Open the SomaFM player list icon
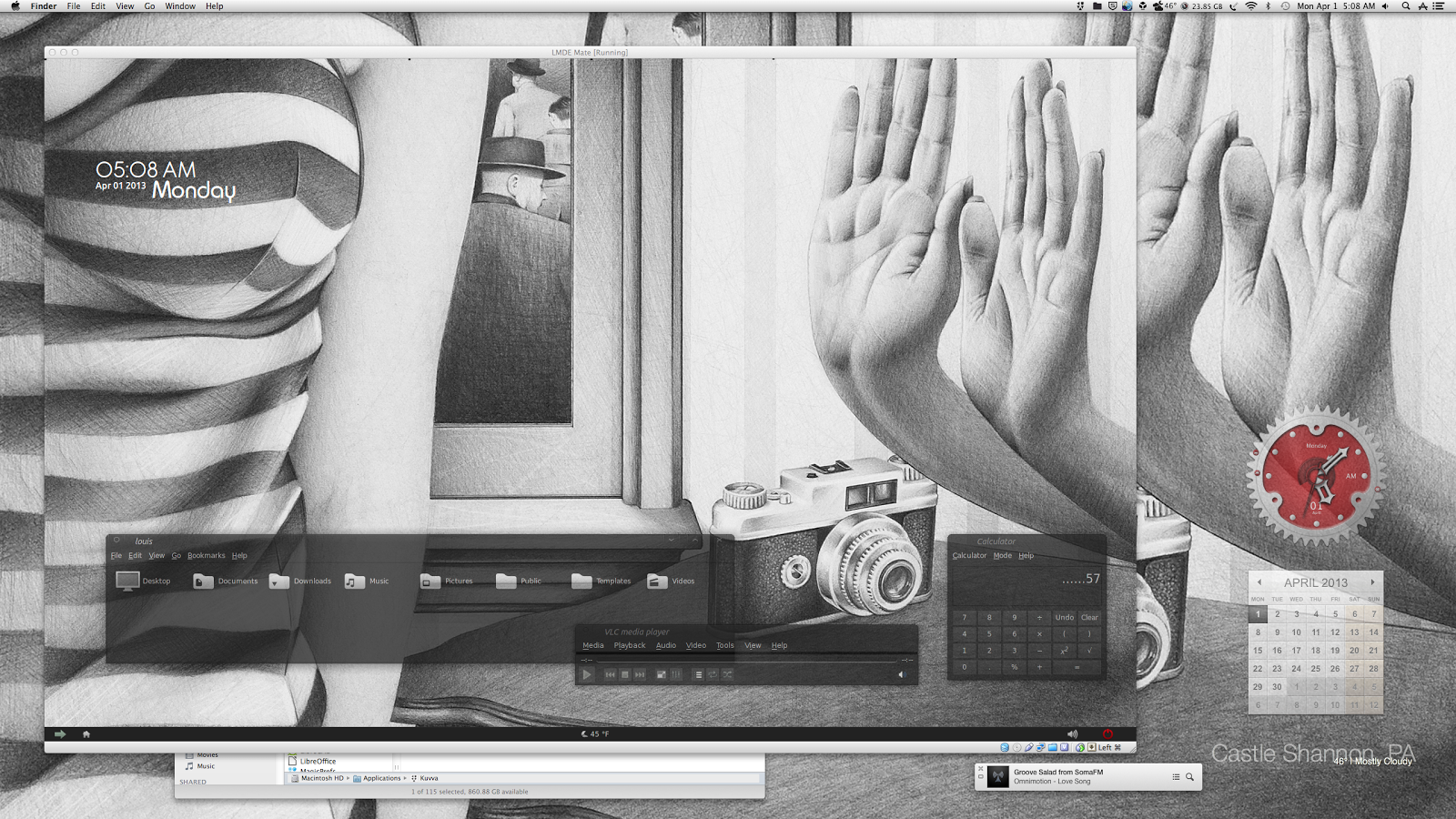This screenshot has height=819, width=1456. pyautogui.click(x=1176, y=776)
